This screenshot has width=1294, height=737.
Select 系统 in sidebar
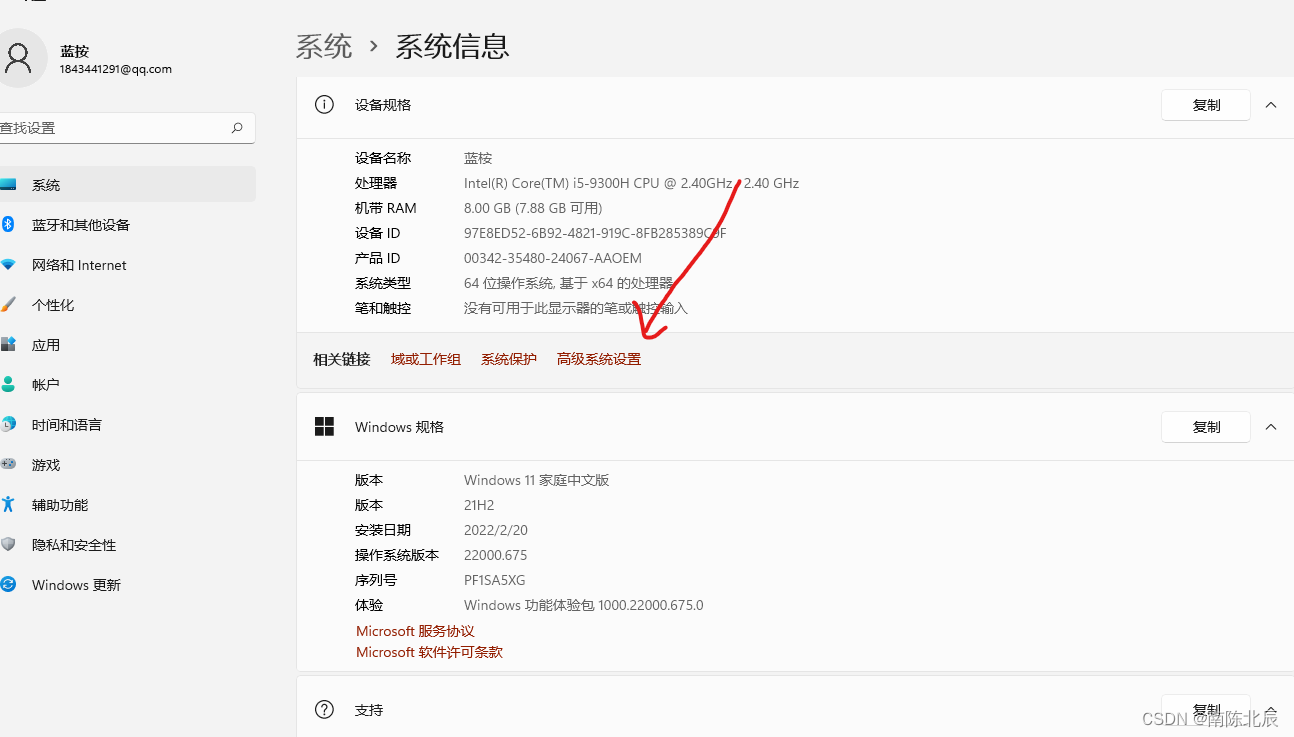coord(127,185)
